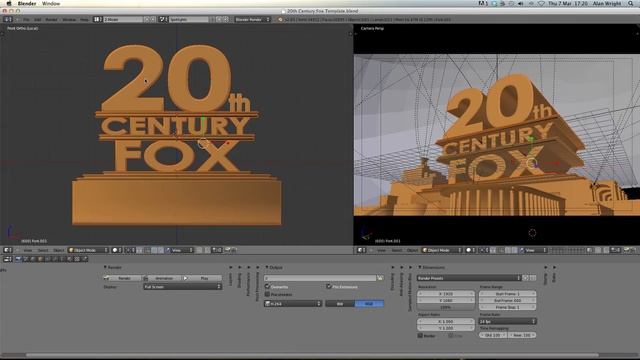Toggle the Placeholders checkbox
This screenshot has width=640, height=360.
point(267,294)
